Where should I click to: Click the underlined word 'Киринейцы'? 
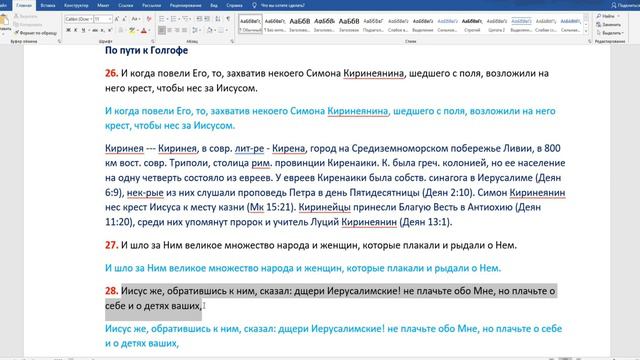coord(324,207)
